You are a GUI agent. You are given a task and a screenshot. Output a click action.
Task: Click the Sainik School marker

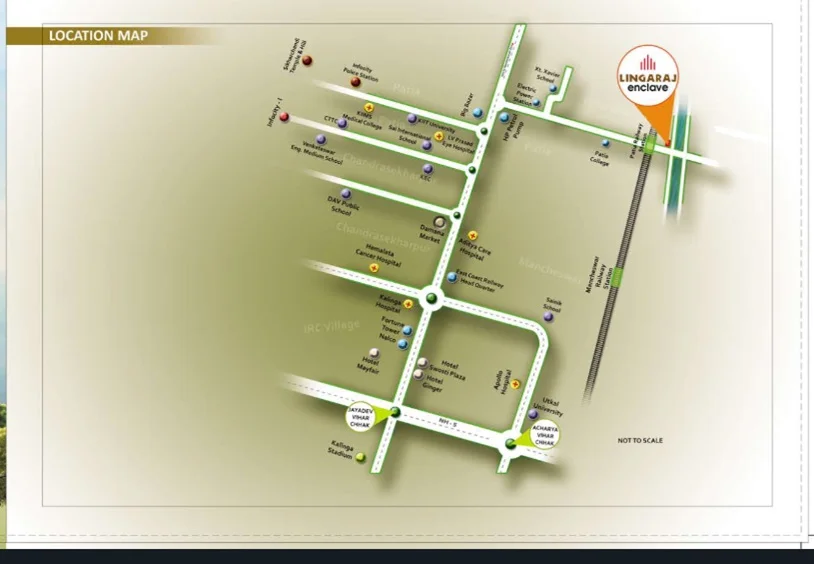(x=548, y=317)
